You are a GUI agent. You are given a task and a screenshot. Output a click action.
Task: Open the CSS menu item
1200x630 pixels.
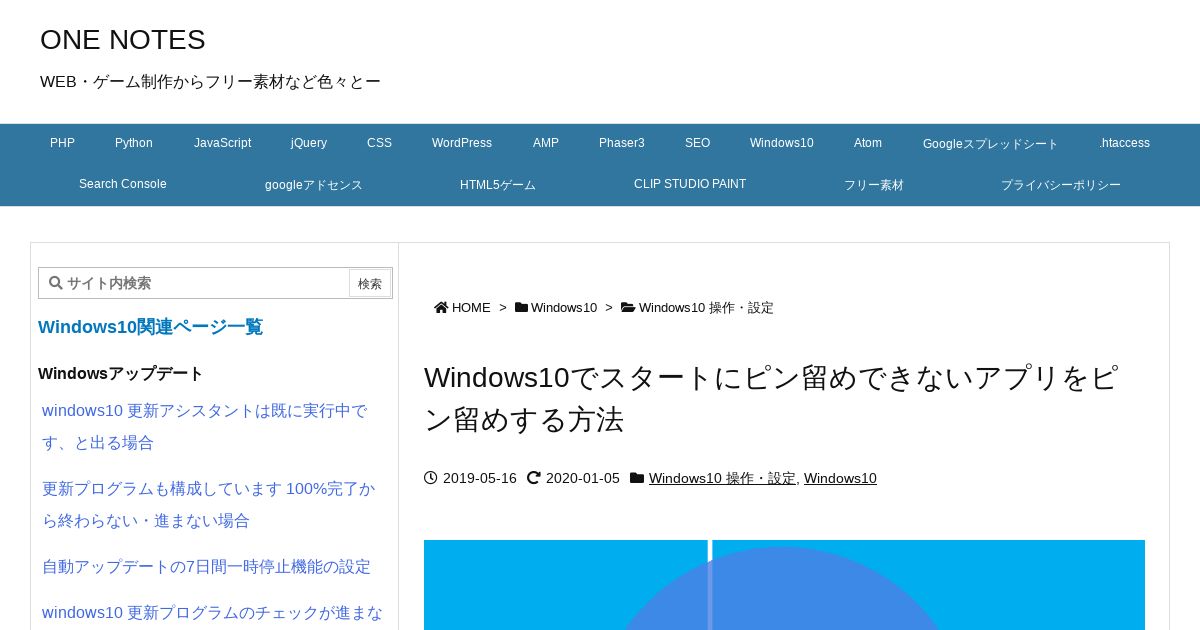click(x=379, y=143)
